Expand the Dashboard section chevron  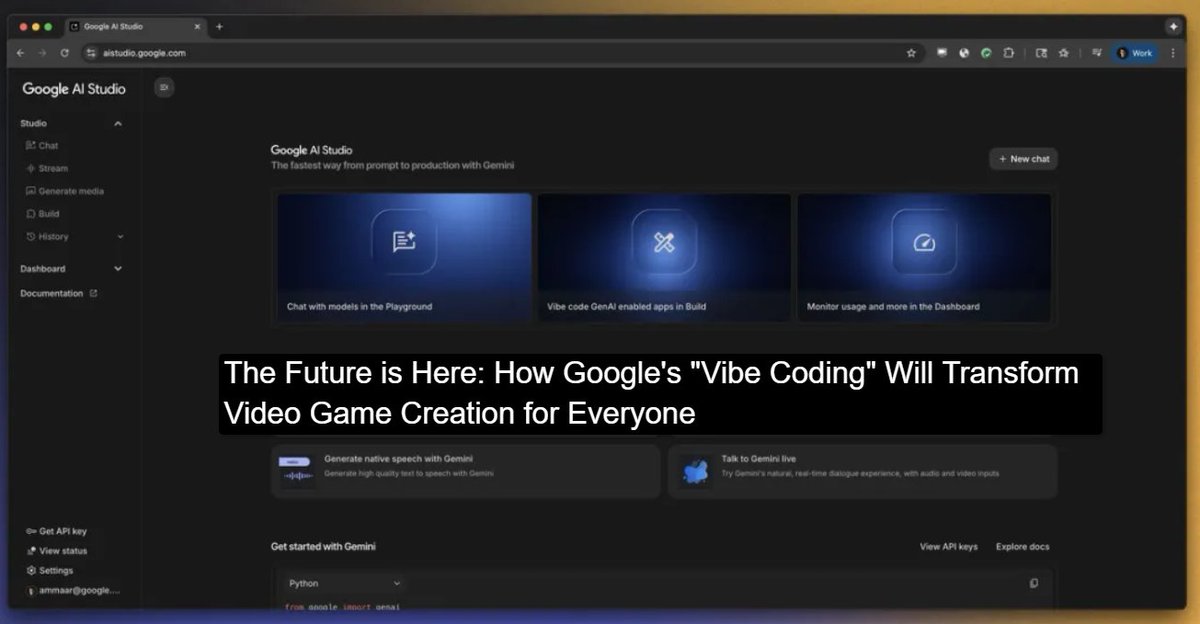(x=118, y=269)
